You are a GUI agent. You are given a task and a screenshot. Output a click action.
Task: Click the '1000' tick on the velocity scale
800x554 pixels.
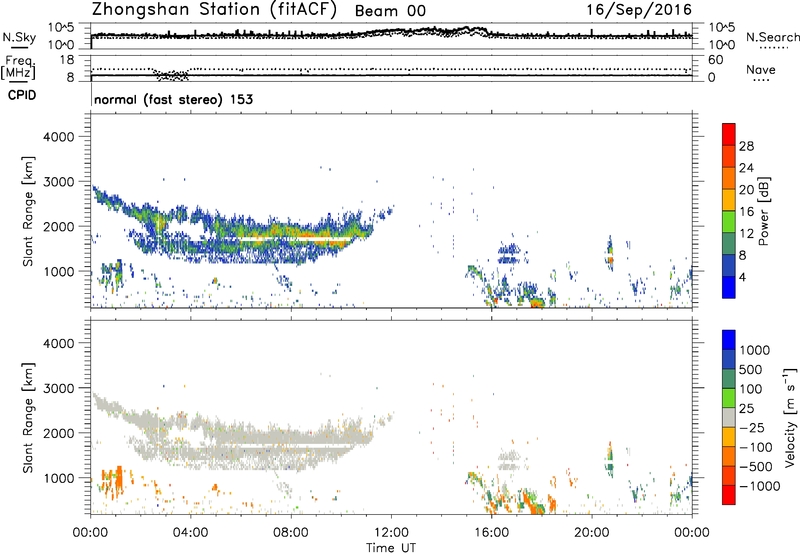tap(755, 350)
